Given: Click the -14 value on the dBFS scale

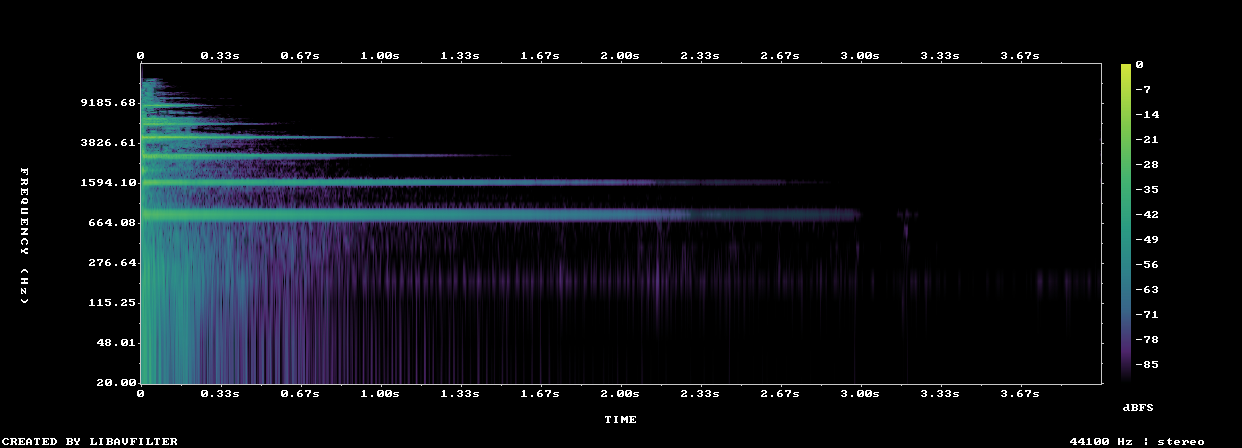Looking at the screenshot, I should pos(1147,115).
